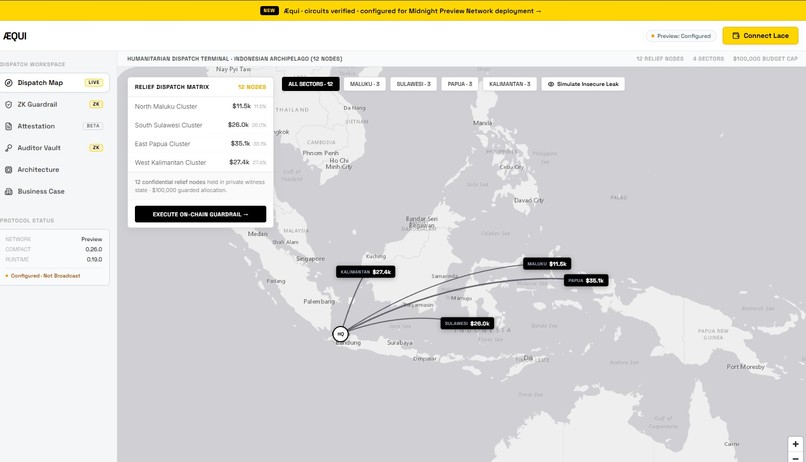
Task: Click Preview: Configured status pill
Action: [681, 36]
